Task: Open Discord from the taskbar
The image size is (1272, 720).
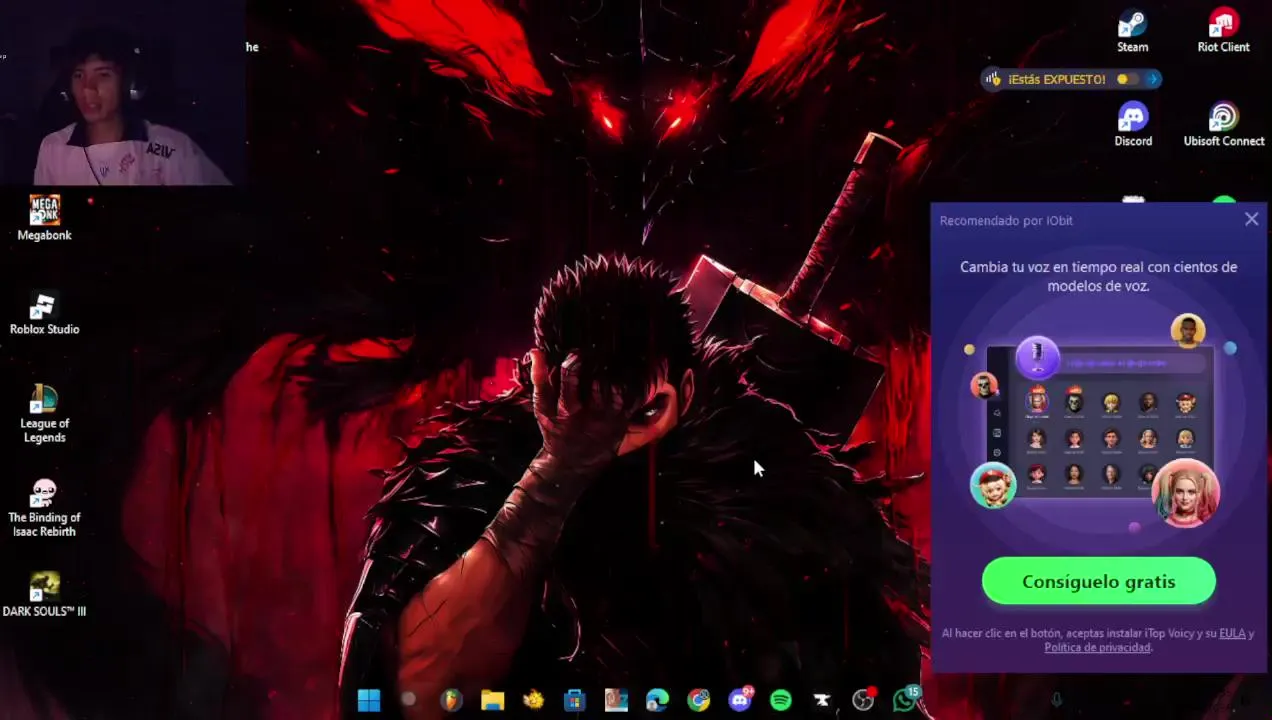Action: (740, 700)
